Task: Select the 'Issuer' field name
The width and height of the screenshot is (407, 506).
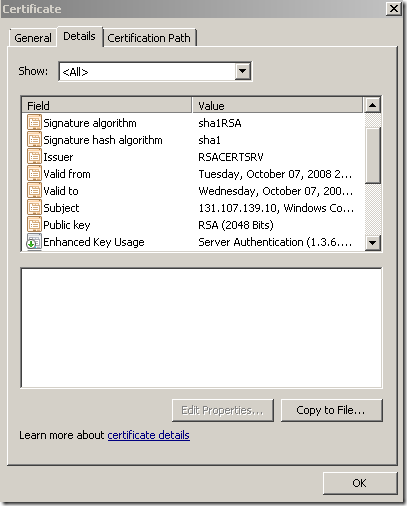Action: 58,157
